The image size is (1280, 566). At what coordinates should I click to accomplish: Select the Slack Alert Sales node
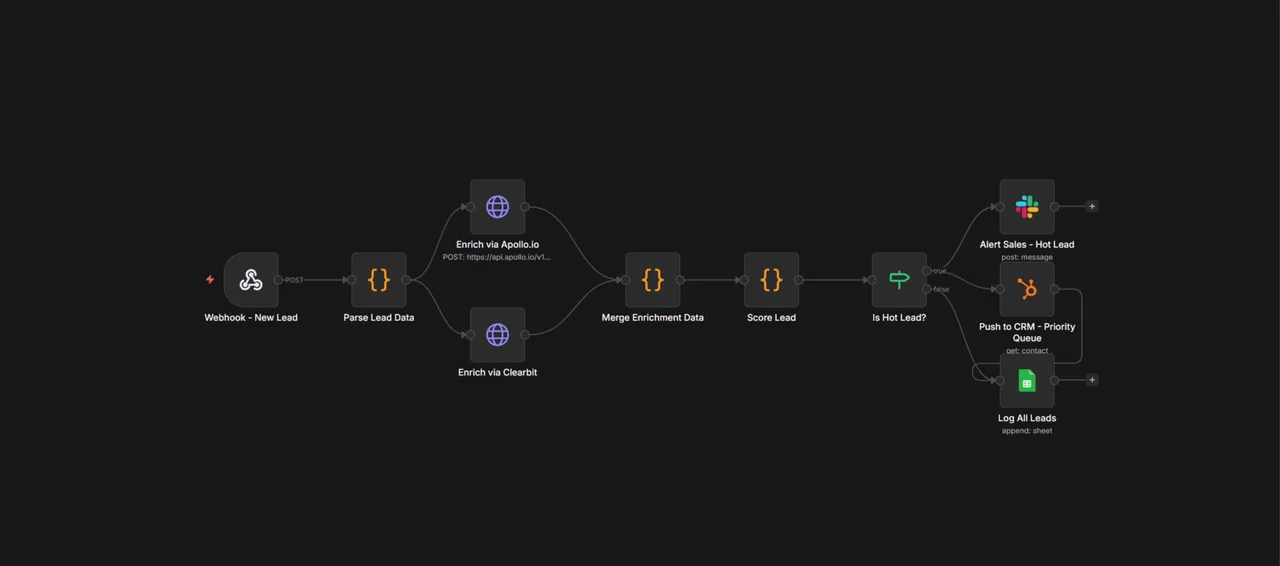pyautogui.click(x=1027, y=207)
